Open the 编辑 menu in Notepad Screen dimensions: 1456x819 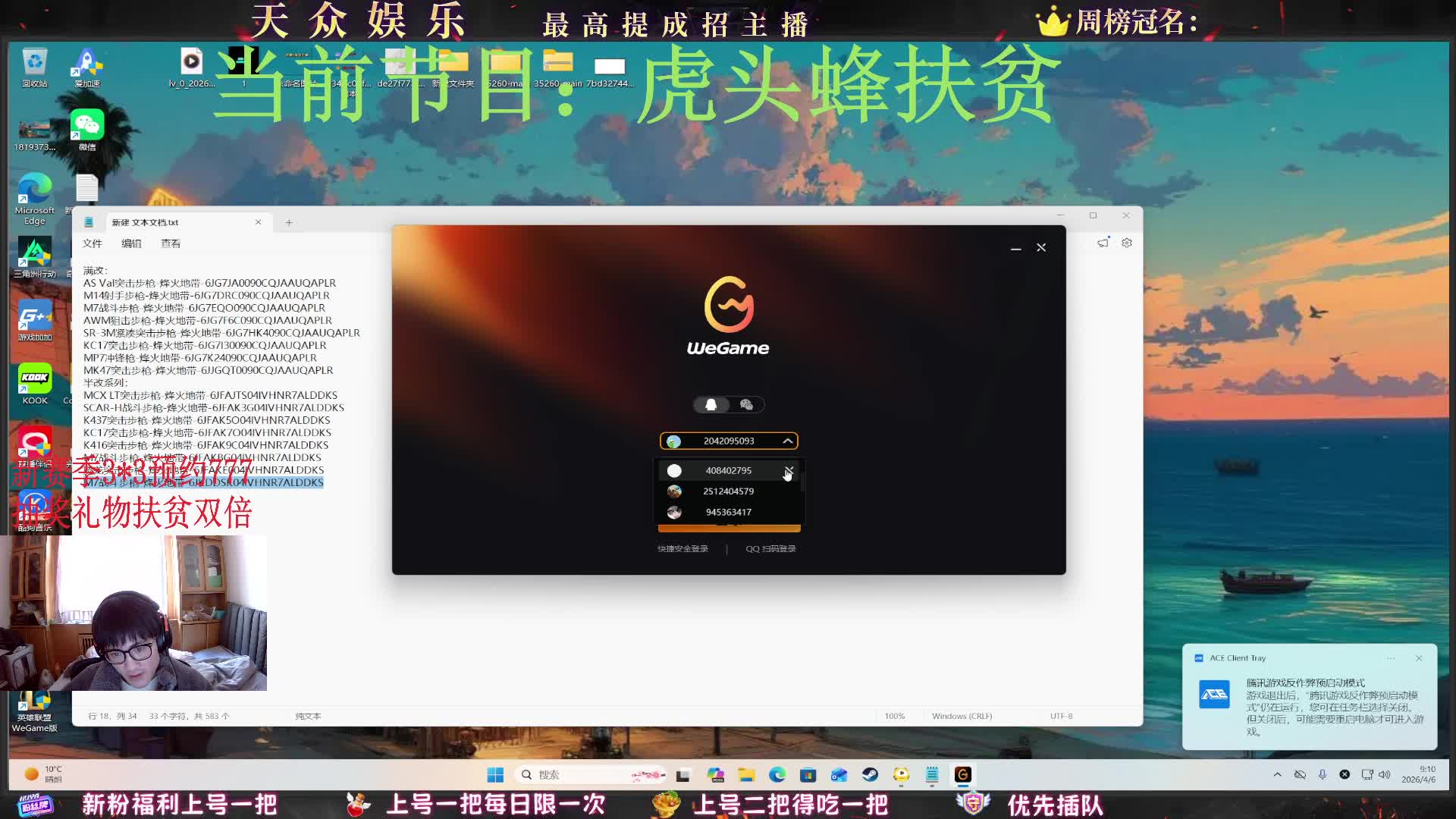pos(131,243)
